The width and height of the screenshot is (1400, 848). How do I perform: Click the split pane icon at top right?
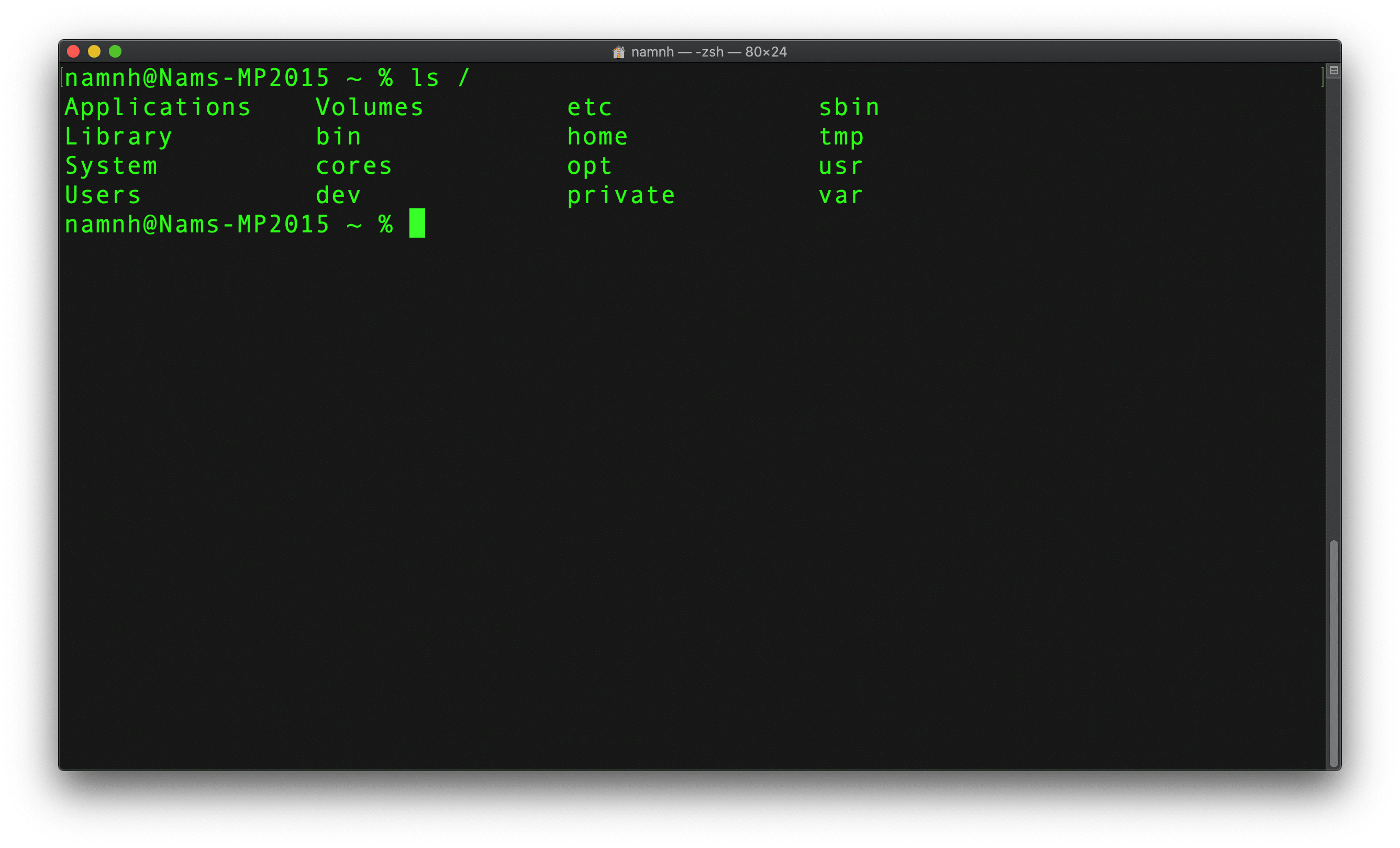(x=1334, y=71)
